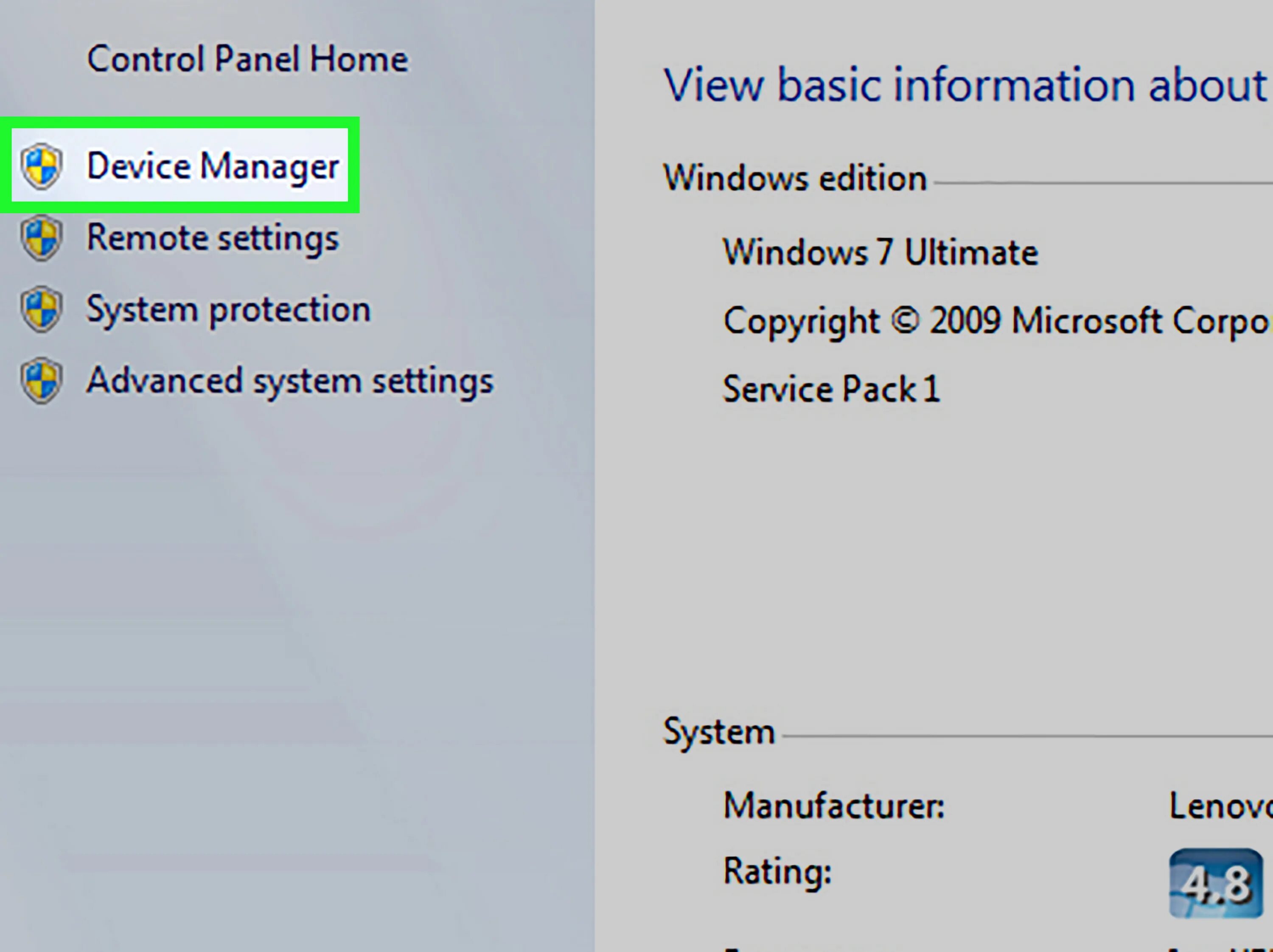Click the Rating label

tap(777, 871)
